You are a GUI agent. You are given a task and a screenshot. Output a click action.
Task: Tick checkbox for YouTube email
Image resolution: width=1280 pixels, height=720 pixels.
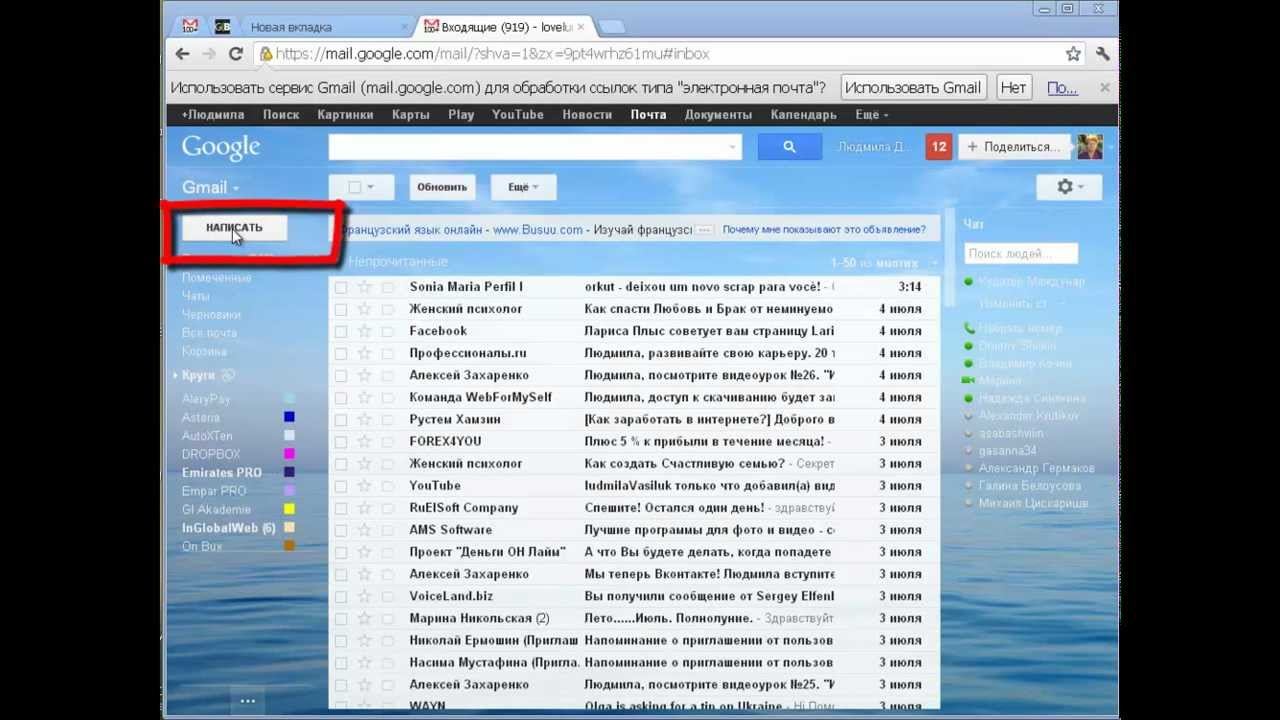[341, 486]
